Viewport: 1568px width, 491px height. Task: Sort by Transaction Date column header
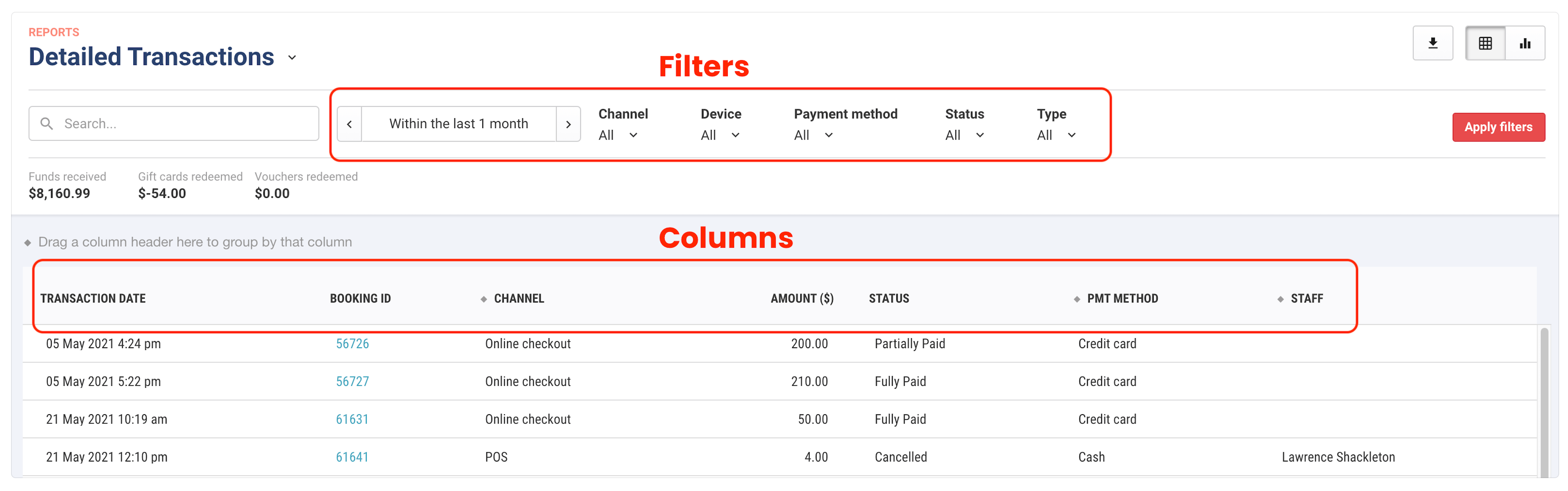(93, 299)
